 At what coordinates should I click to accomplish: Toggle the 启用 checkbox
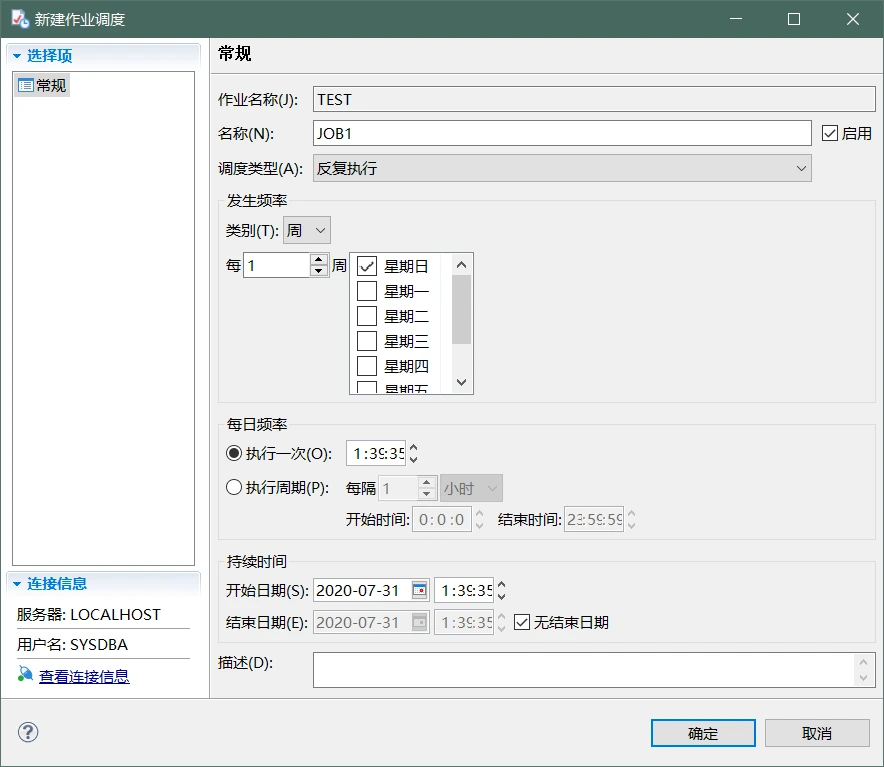pyautogui.click(x=829, y=133)
